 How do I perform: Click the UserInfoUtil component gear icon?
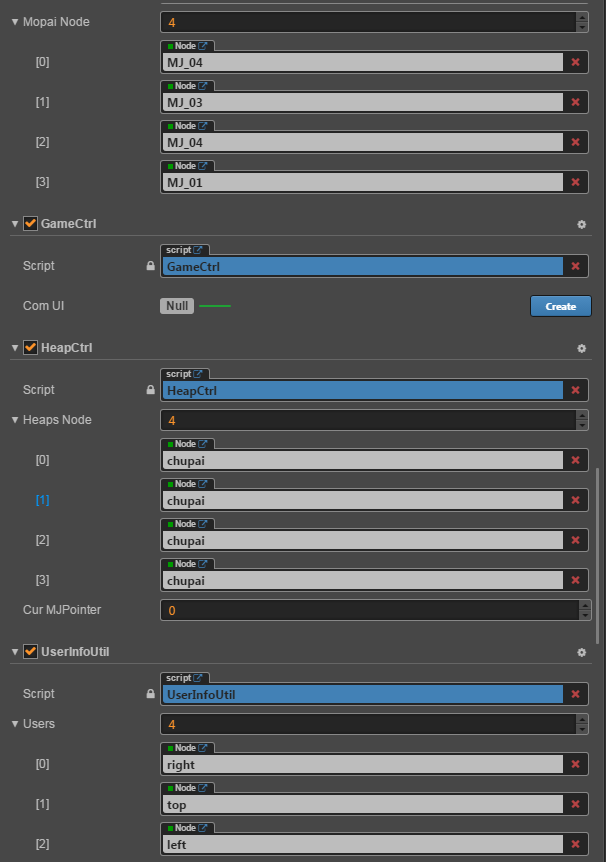coord(581,652)
